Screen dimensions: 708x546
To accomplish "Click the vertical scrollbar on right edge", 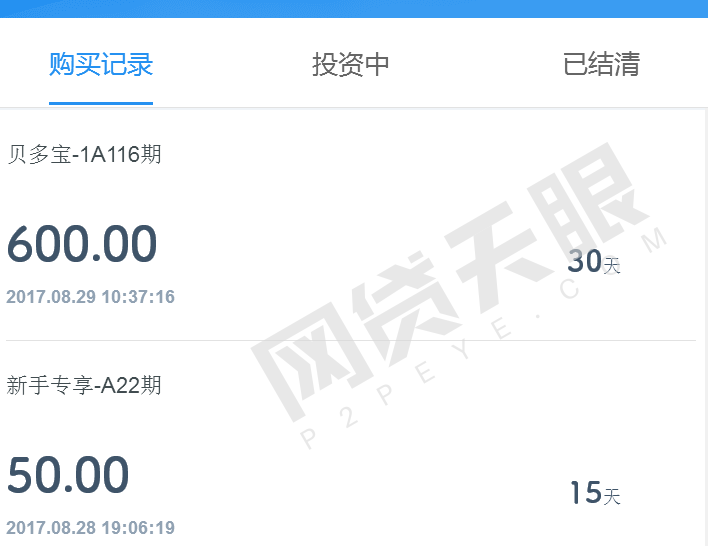I will click(x=706, y=327).
